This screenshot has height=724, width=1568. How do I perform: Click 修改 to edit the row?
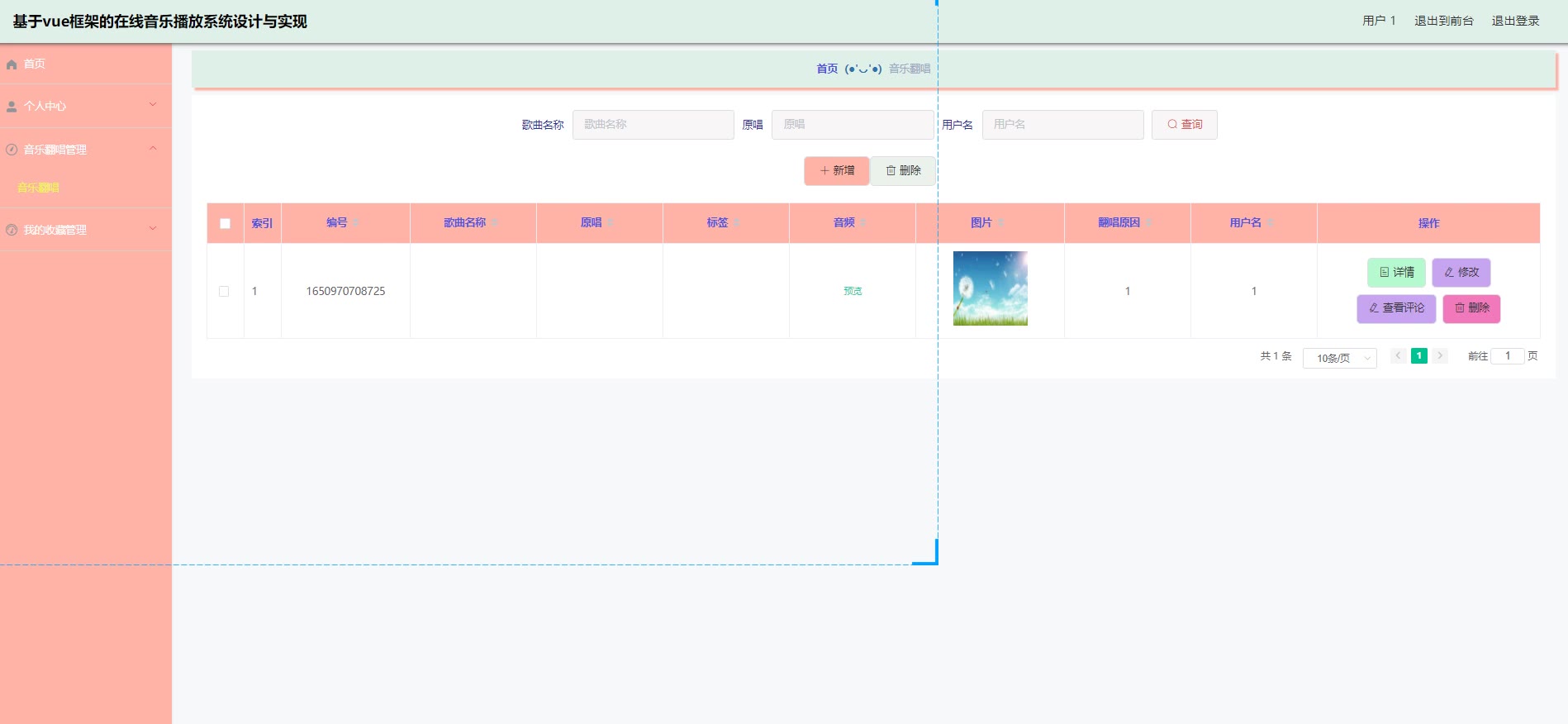1461,273
